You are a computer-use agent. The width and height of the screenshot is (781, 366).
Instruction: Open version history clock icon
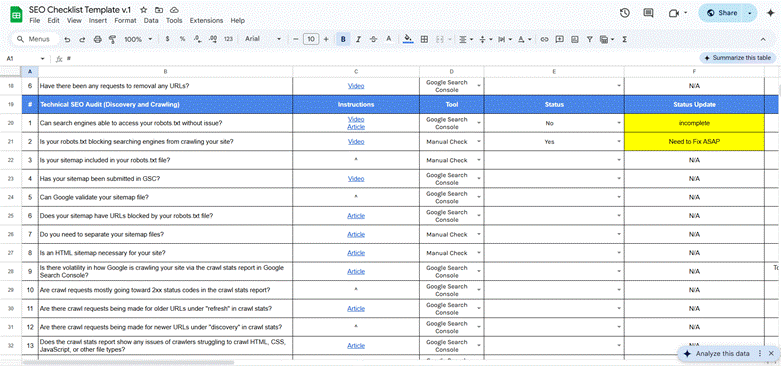tap(625, 13)
